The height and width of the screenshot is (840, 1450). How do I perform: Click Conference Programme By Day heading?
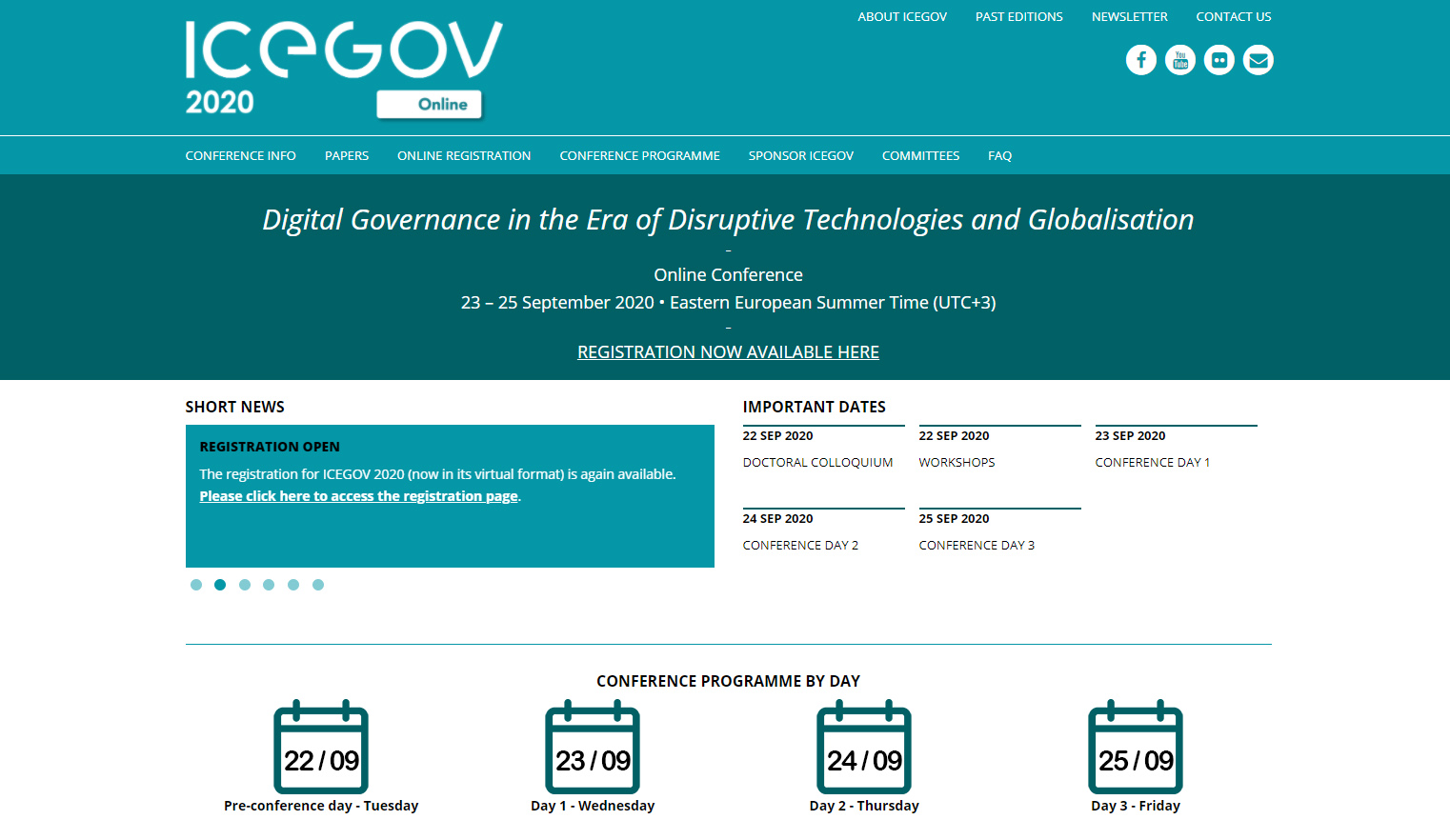(x=728, y=681)
